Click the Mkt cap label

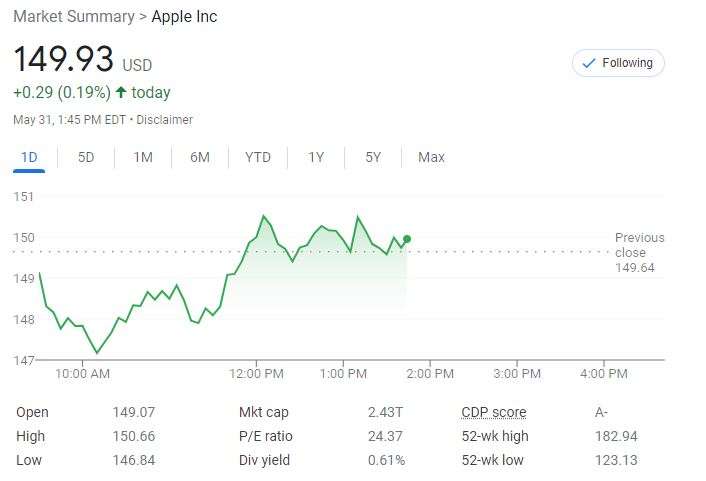(x=262, y=412)
